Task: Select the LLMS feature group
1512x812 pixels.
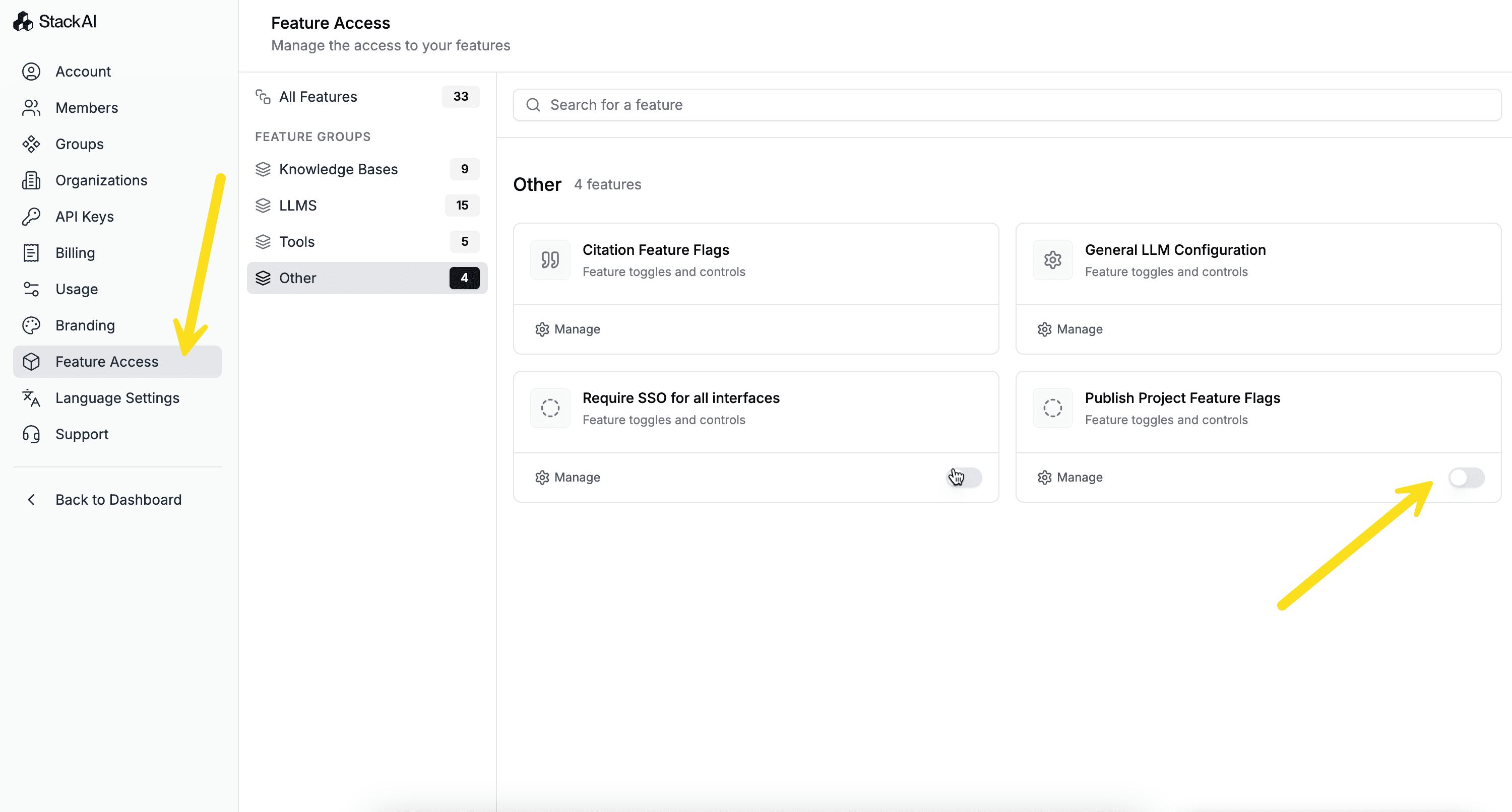Action: coord(367,206)
